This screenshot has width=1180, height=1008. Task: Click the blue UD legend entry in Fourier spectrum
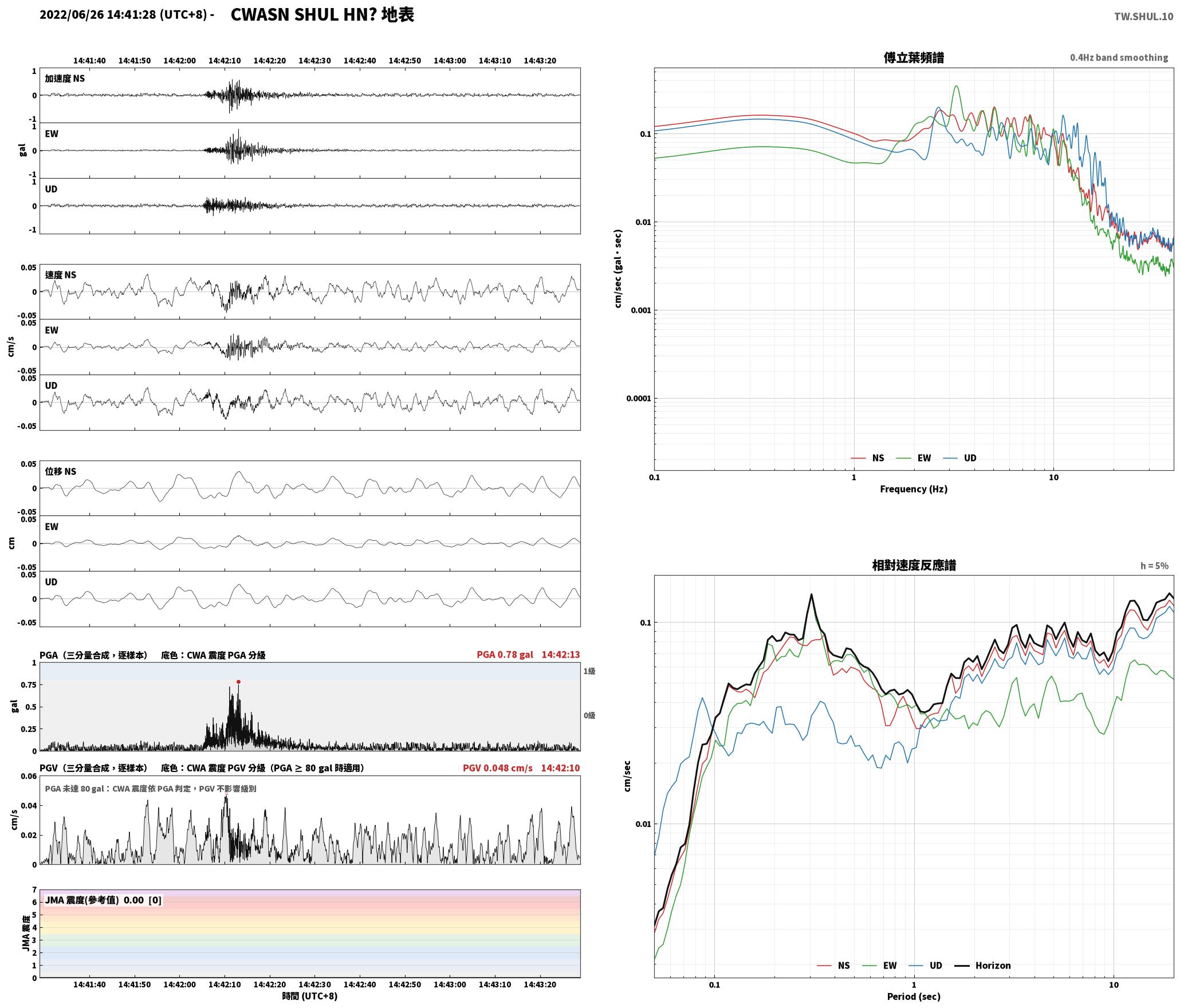pos(959,458)
